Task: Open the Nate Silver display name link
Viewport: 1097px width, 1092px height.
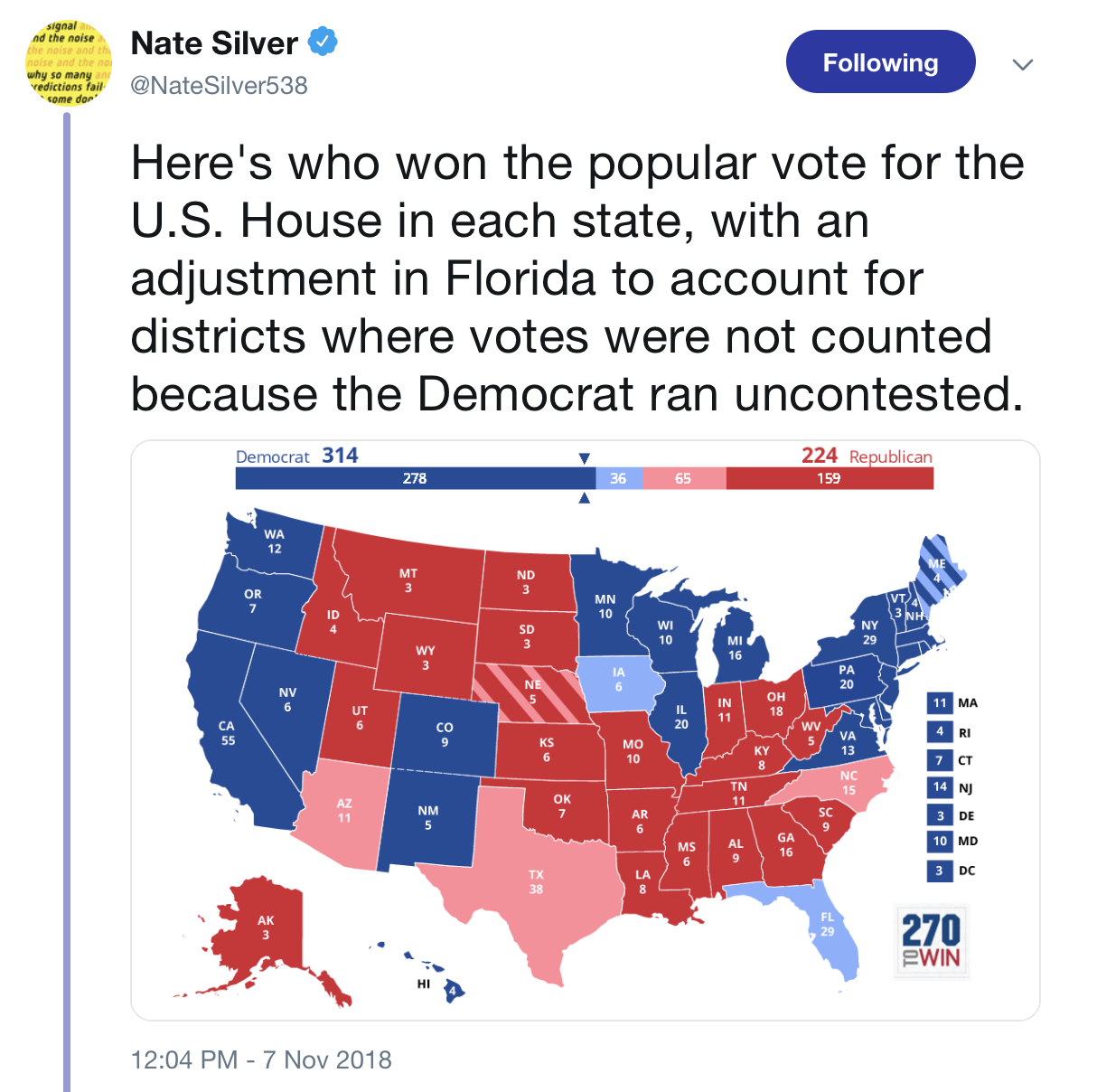Action: (214, 43)
